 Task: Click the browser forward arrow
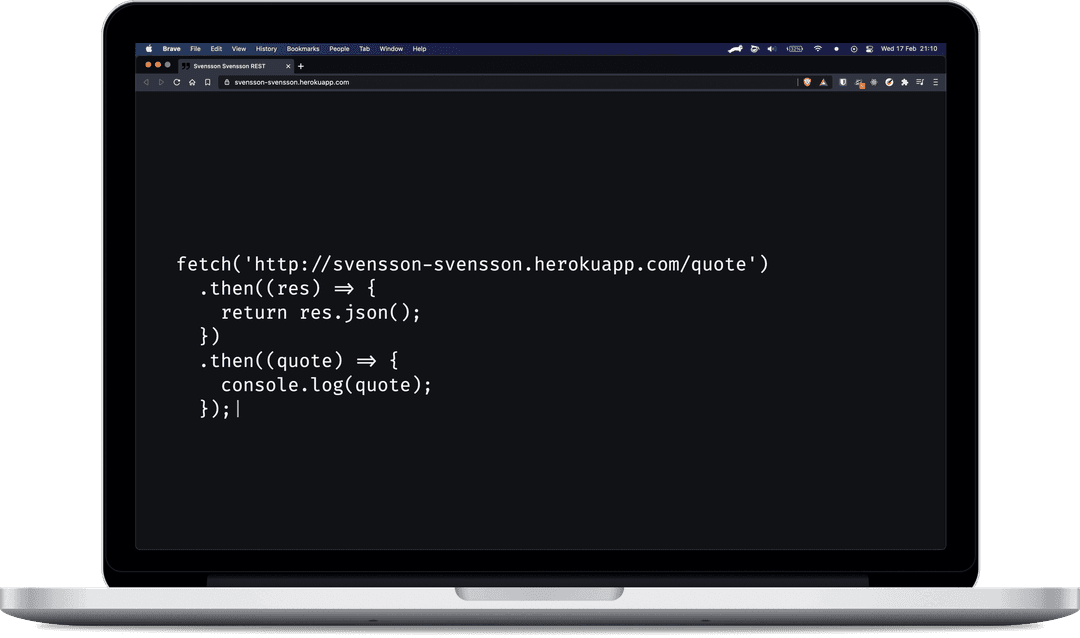(x=161, y=82)
